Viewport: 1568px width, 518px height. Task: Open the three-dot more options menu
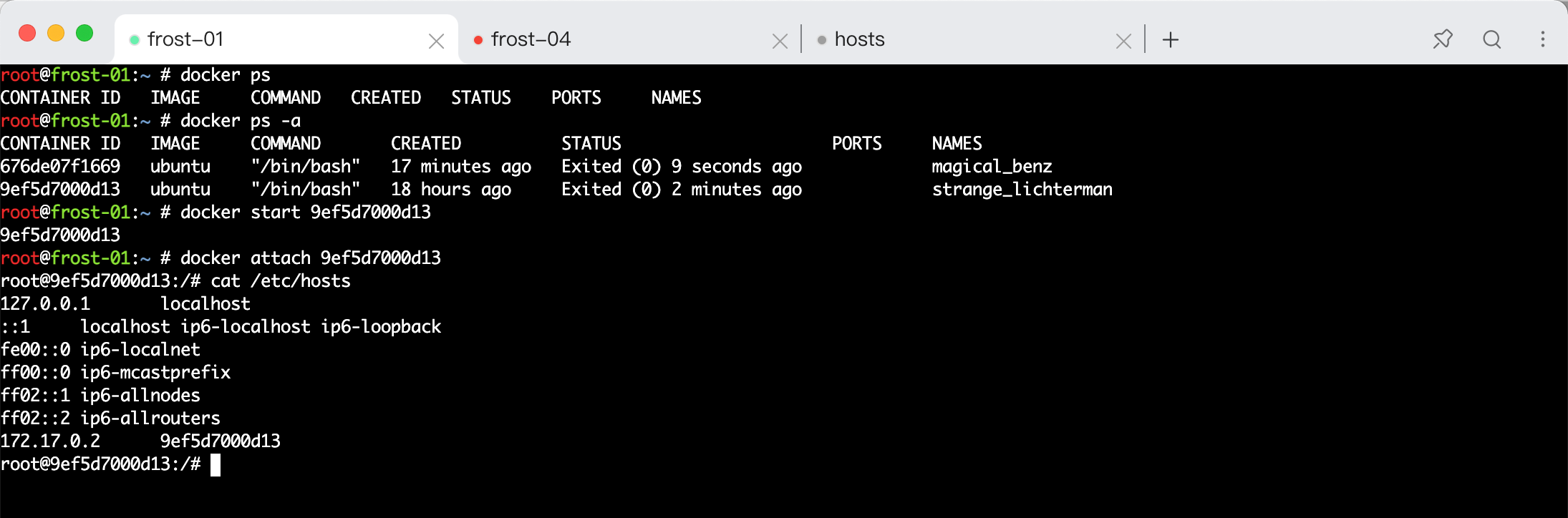(x=1543, y=39)
